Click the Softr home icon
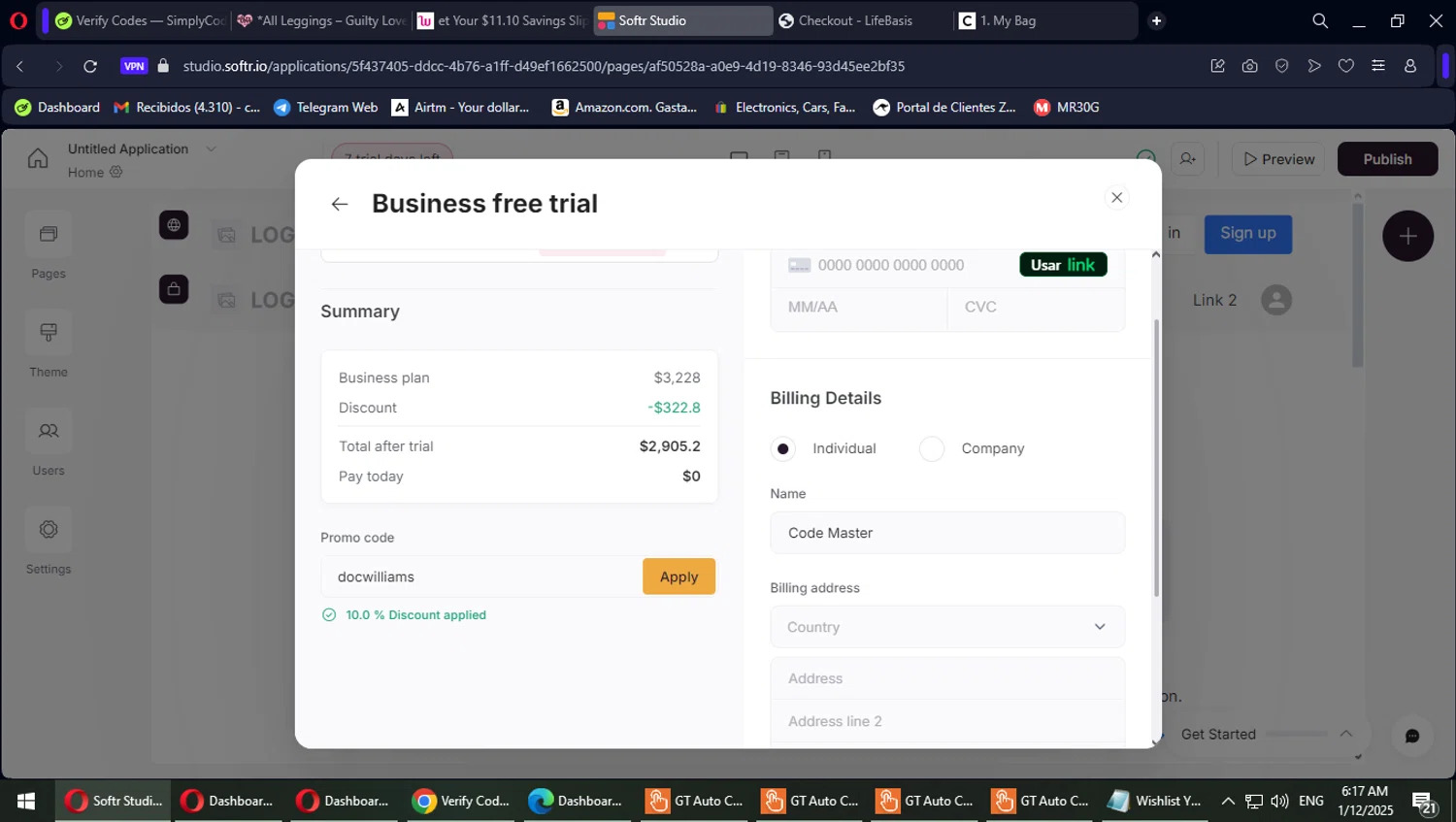The height and width of the screenshot is (822, 1456). 38,158
